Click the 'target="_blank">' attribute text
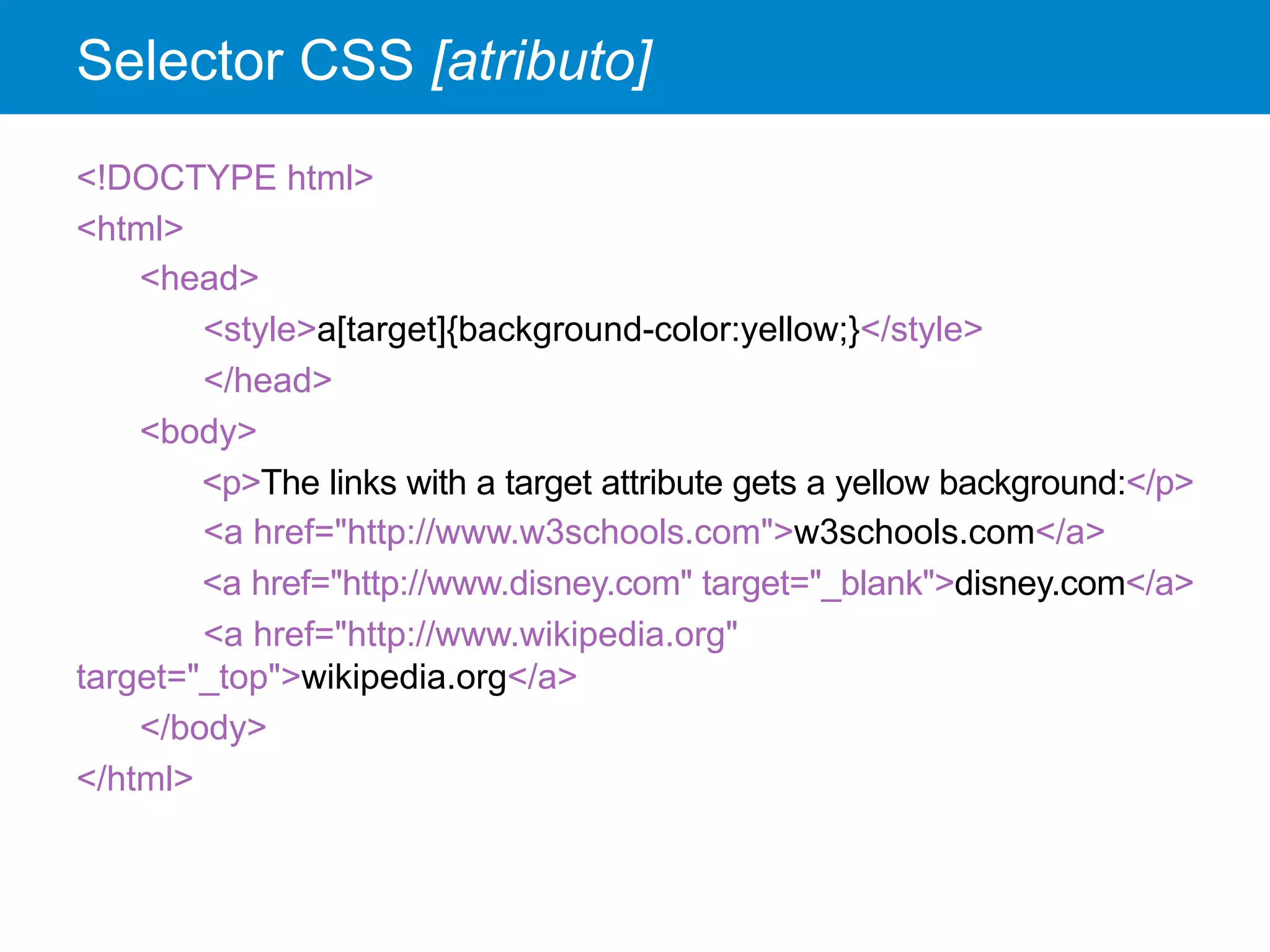Image resolution: width=1270 pixels, height=952 pixels. coord(828,584)
